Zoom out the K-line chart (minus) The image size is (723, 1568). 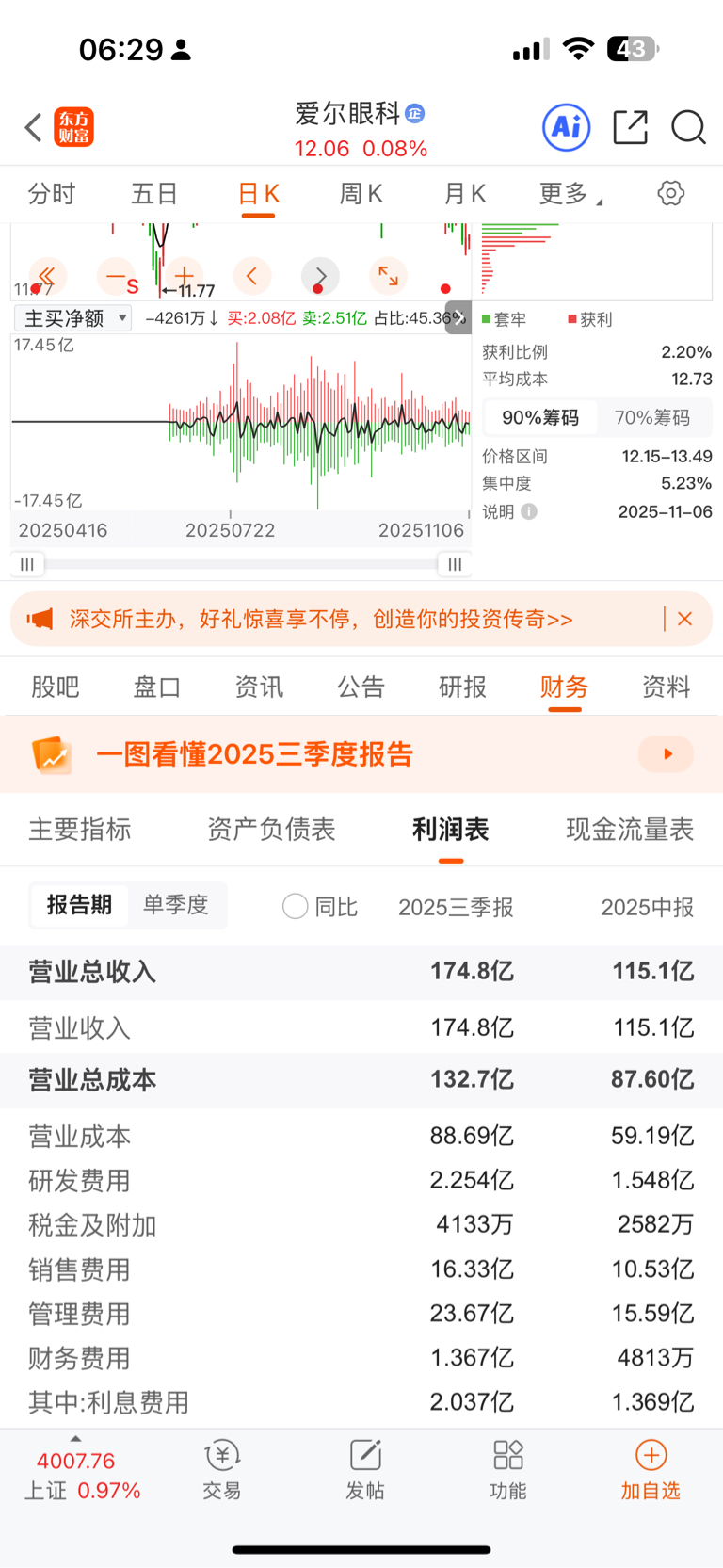pyautogui.click(x=117, y=276)
